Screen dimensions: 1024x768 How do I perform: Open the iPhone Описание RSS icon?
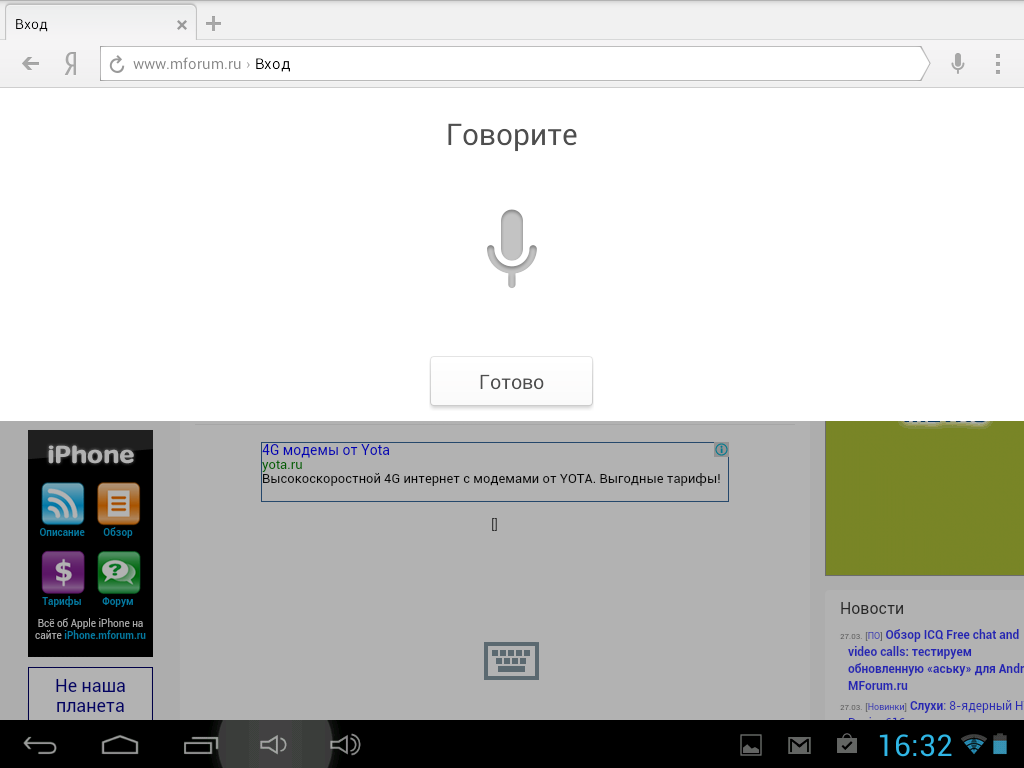[x=62, y=504]
